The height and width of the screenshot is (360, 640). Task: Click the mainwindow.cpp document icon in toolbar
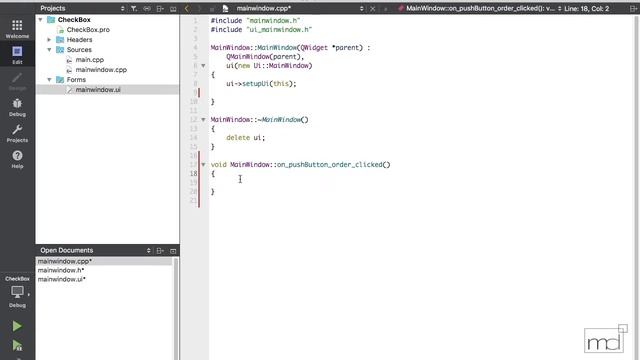click(x=225, y=8)
